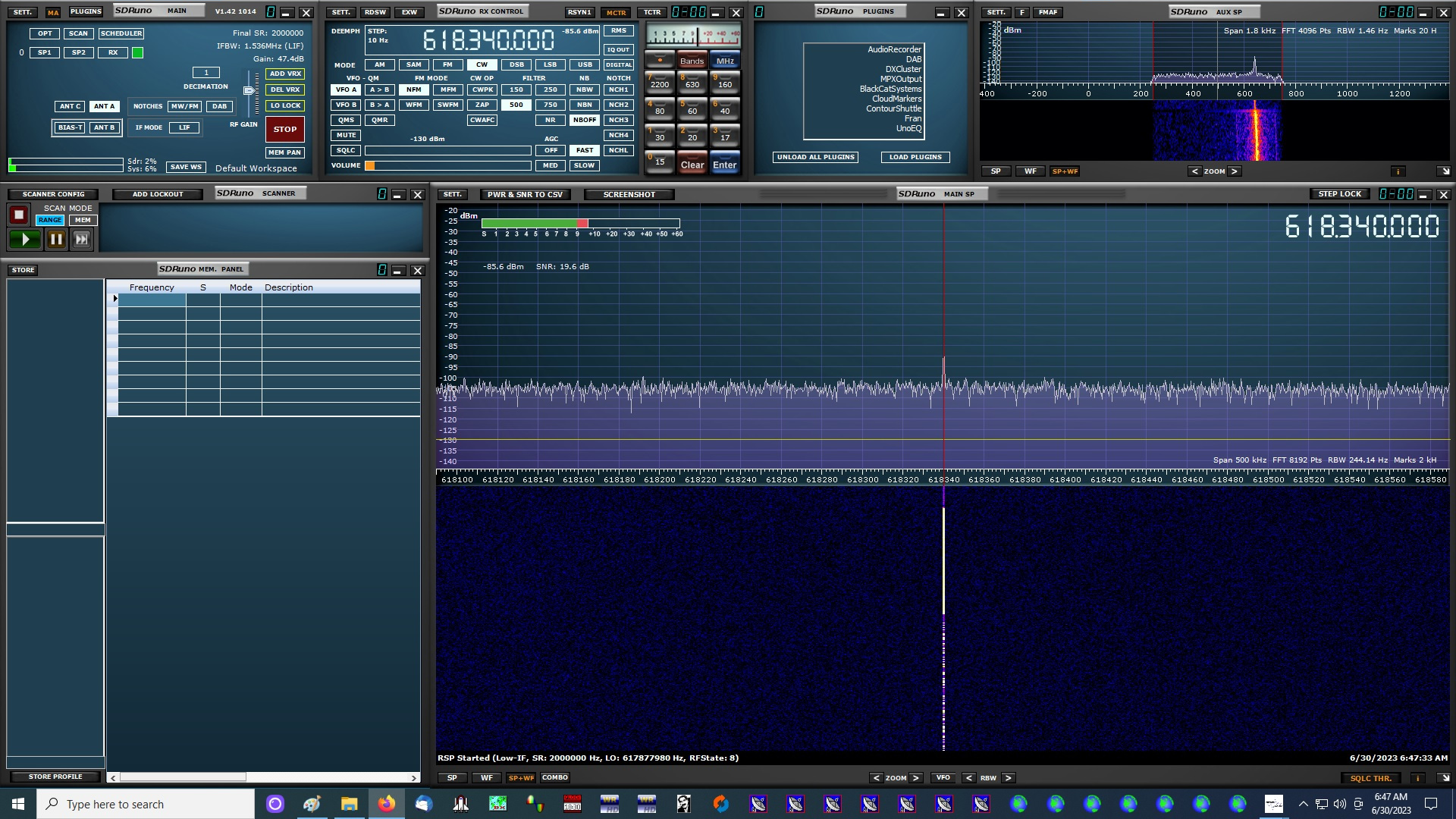Screen dimensions: 1456x819
Task: Click the RBW decrease arrow
Action: [969, 778]
